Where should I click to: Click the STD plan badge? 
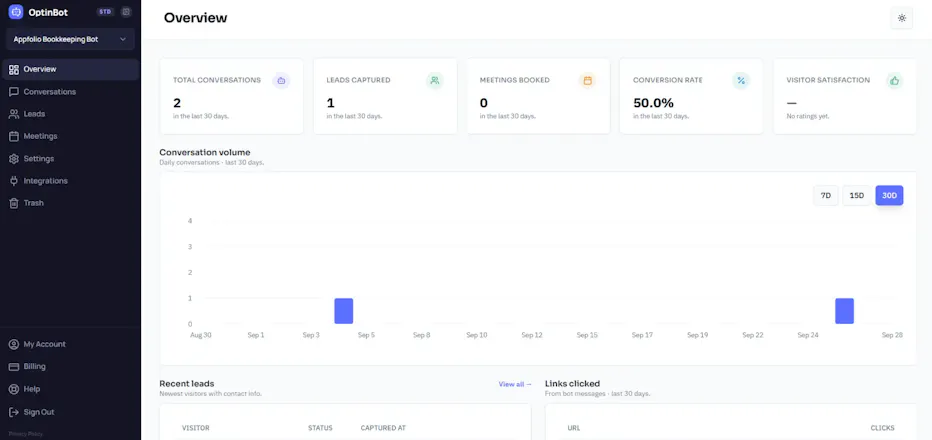(105, 12)
